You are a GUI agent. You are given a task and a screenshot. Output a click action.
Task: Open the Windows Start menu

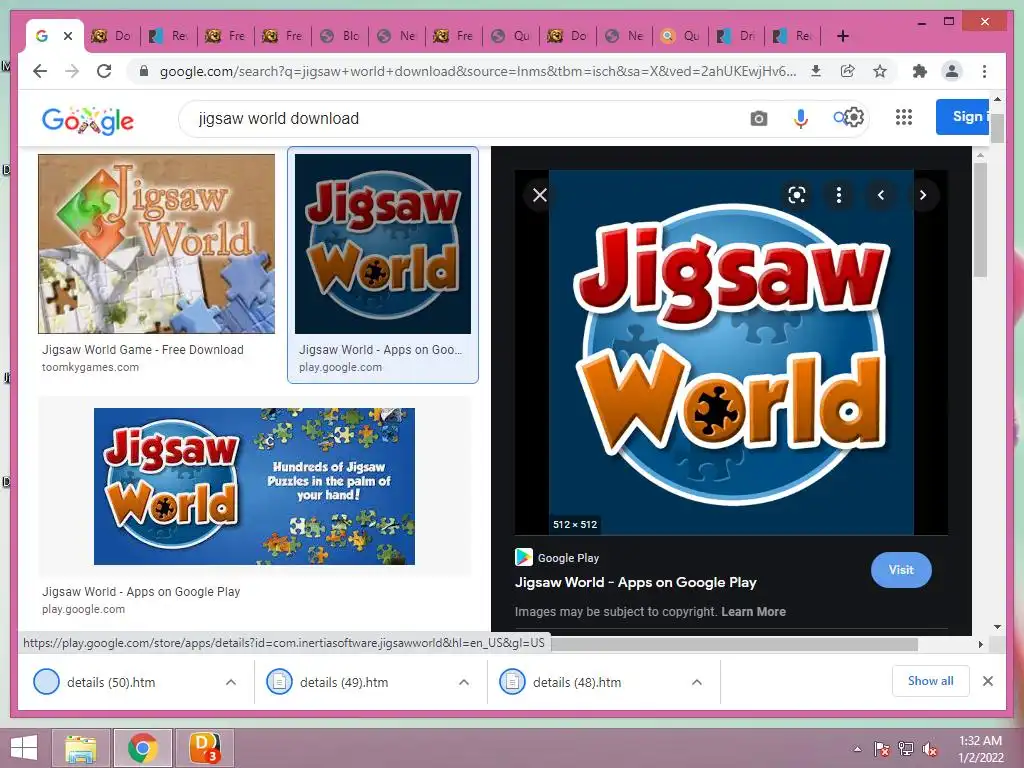pyautogui.click(x=24, y=748)
